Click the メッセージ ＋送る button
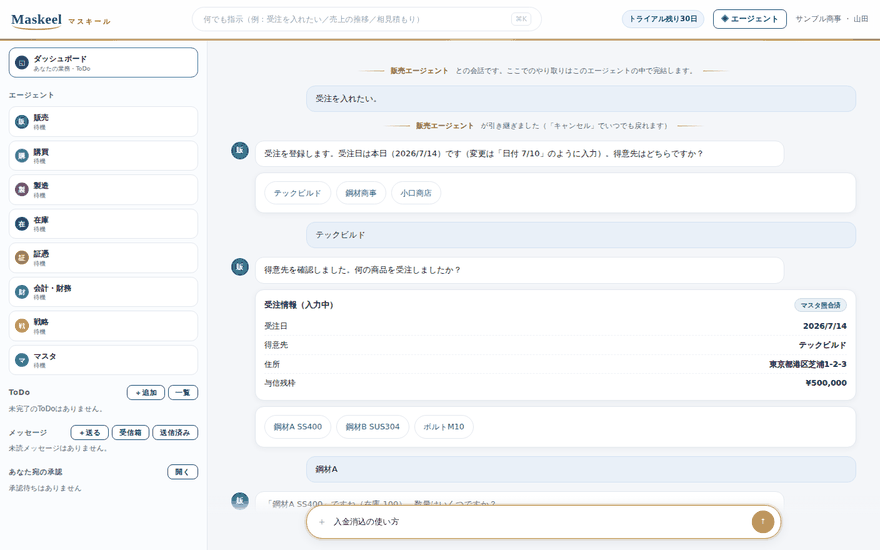880x550 pixels. tap(89, 433)
